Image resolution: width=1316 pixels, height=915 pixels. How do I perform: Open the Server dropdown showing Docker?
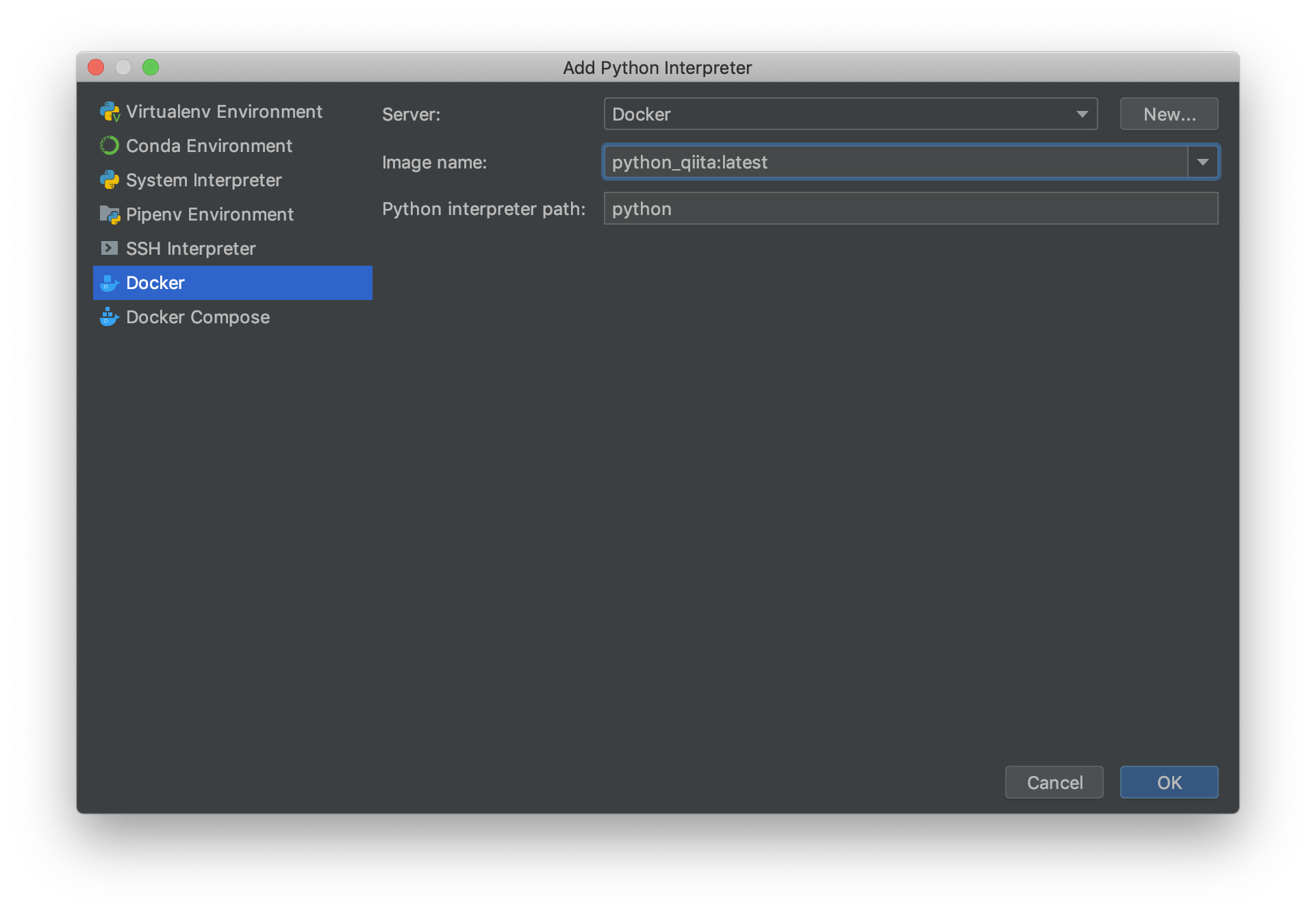point(850,114)
